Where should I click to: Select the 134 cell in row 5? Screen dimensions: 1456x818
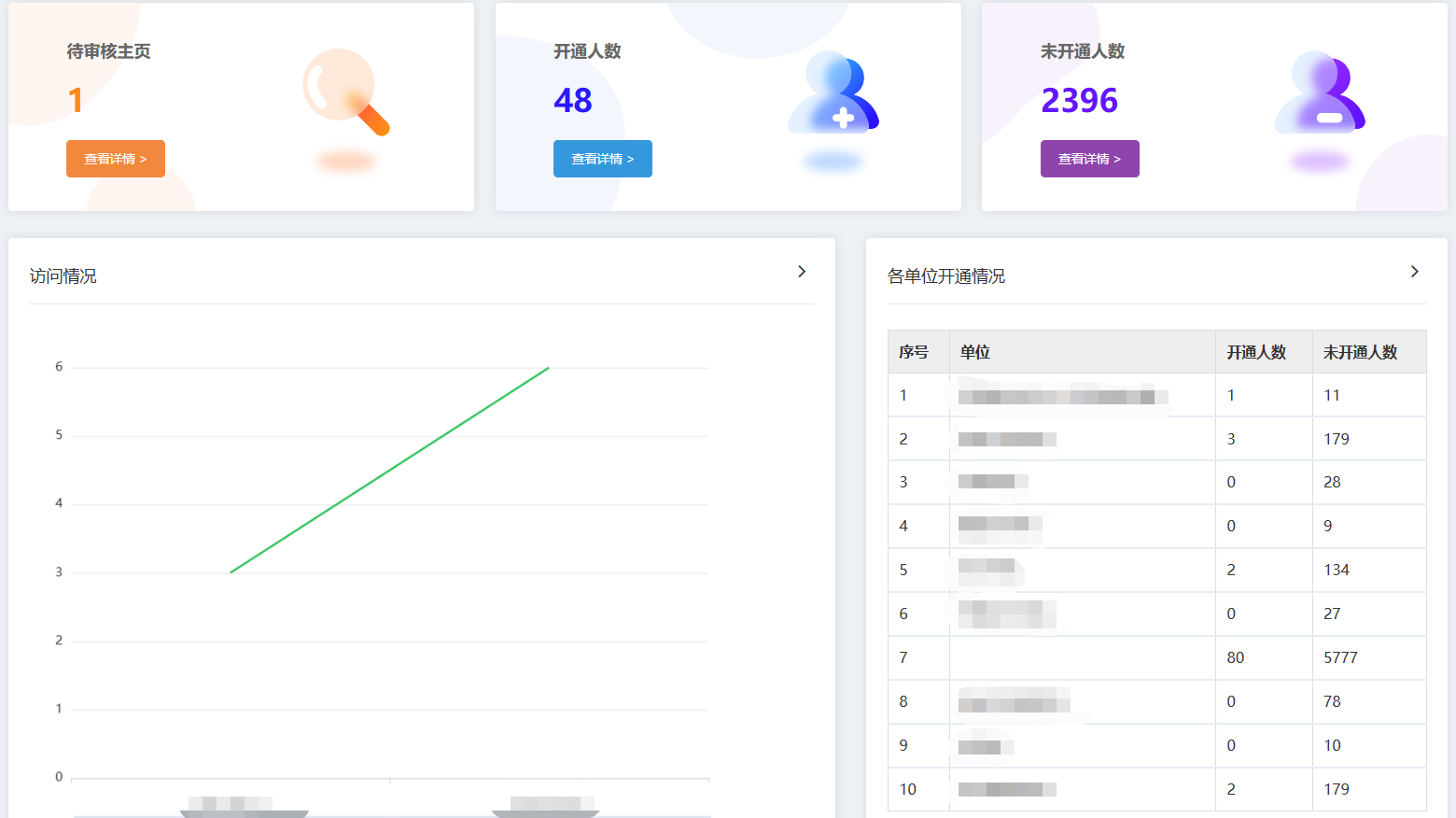1337,570
